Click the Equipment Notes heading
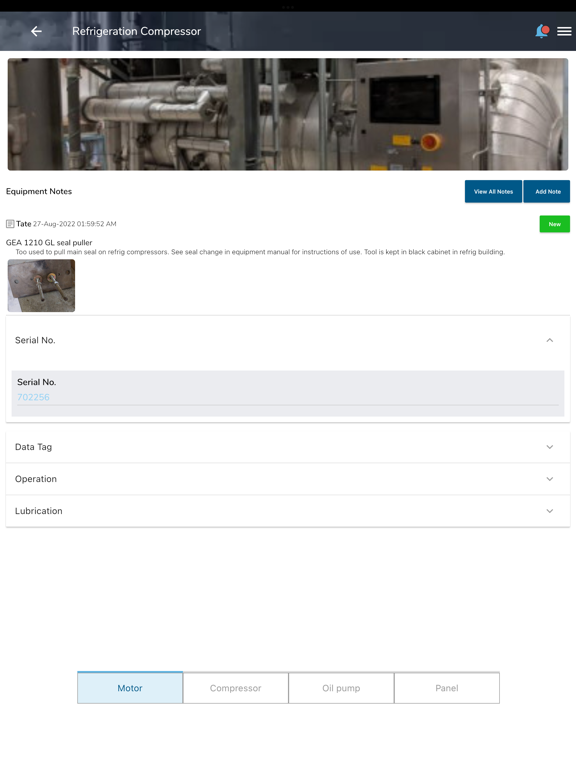The width and height of the screenshot is (576, 768). click(x=39, y=192)
